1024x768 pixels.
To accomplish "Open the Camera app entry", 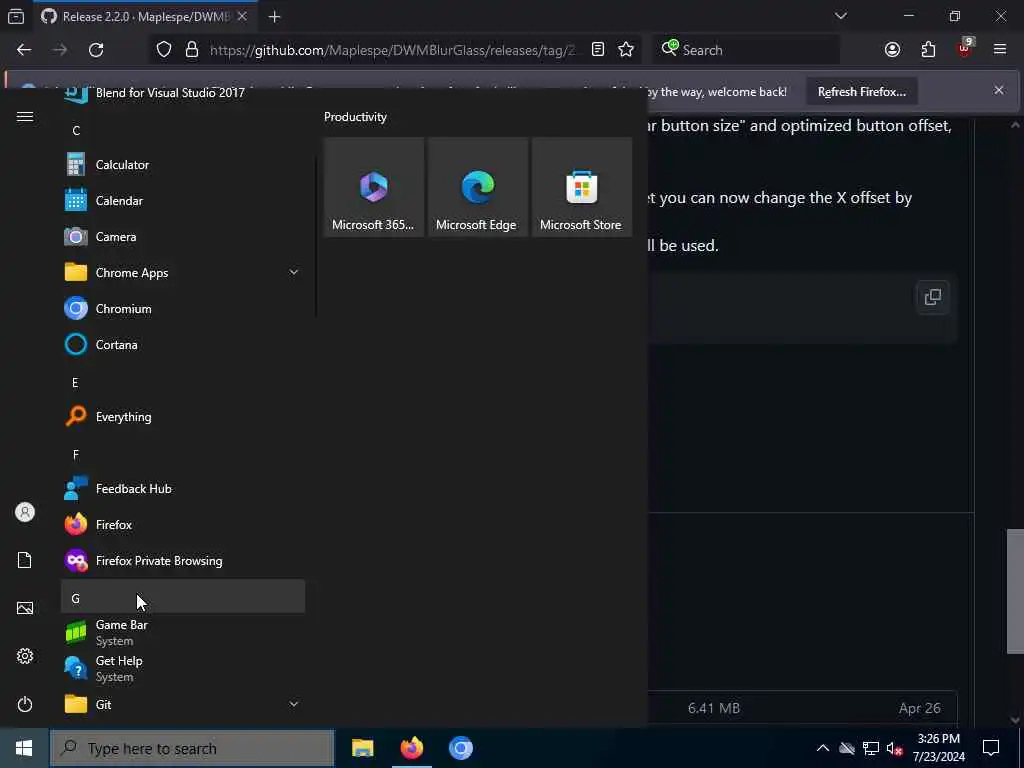I will click(x=183, y=236).
